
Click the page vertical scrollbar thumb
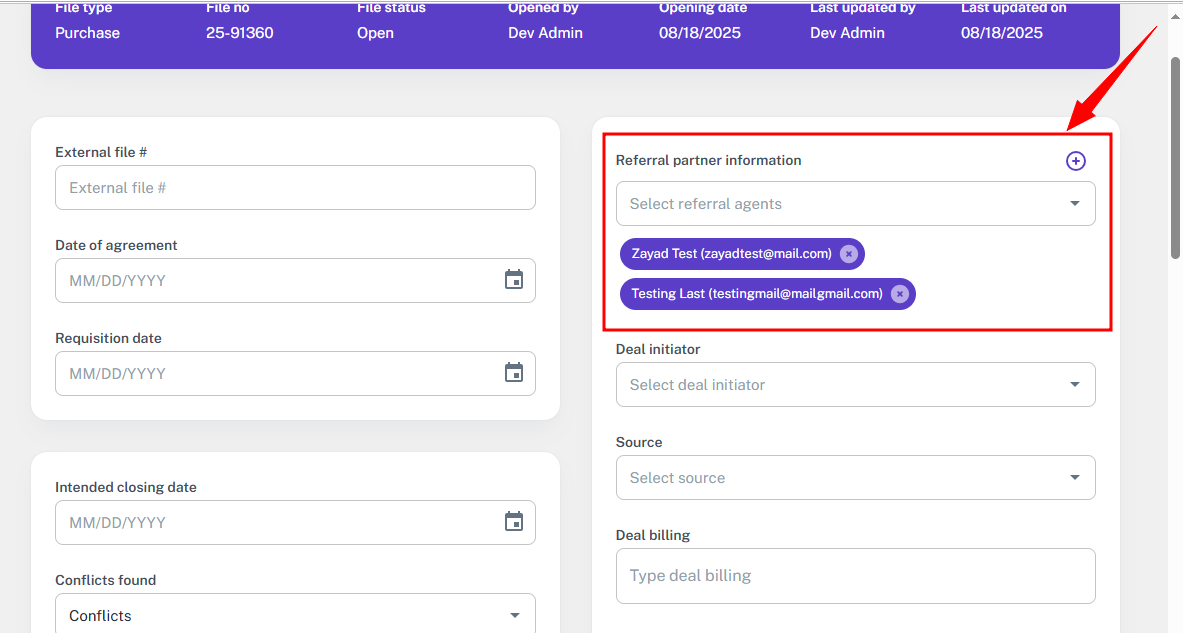click(1175, 155)
